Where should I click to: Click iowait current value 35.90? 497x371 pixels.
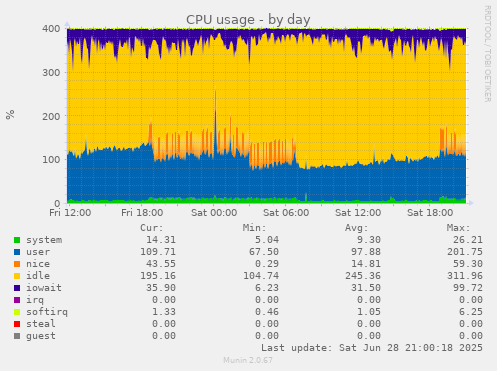point(161,288)
